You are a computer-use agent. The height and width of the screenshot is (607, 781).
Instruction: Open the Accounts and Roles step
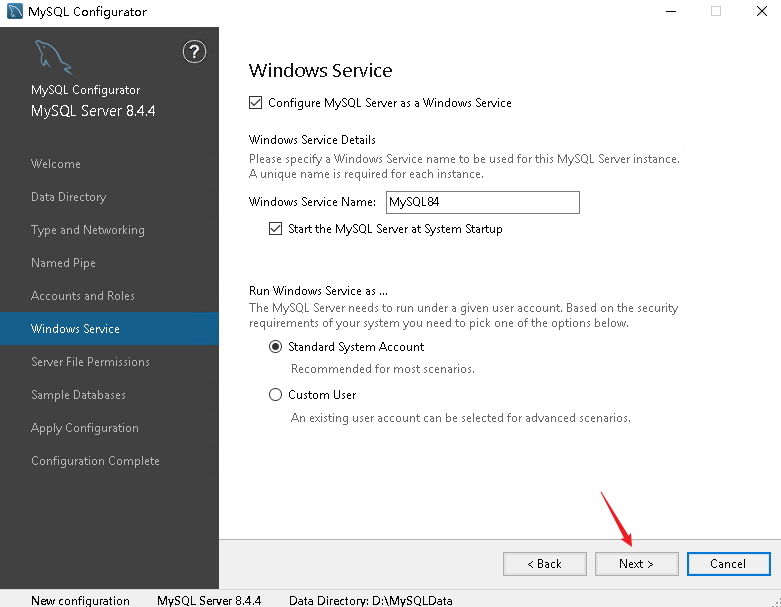tap(83, 296)
